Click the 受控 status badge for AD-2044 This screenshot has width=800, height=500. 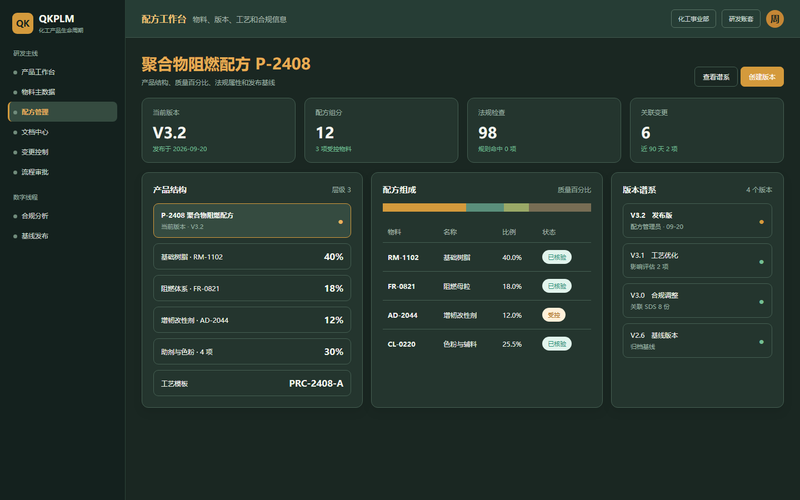[x=554, y=315]
